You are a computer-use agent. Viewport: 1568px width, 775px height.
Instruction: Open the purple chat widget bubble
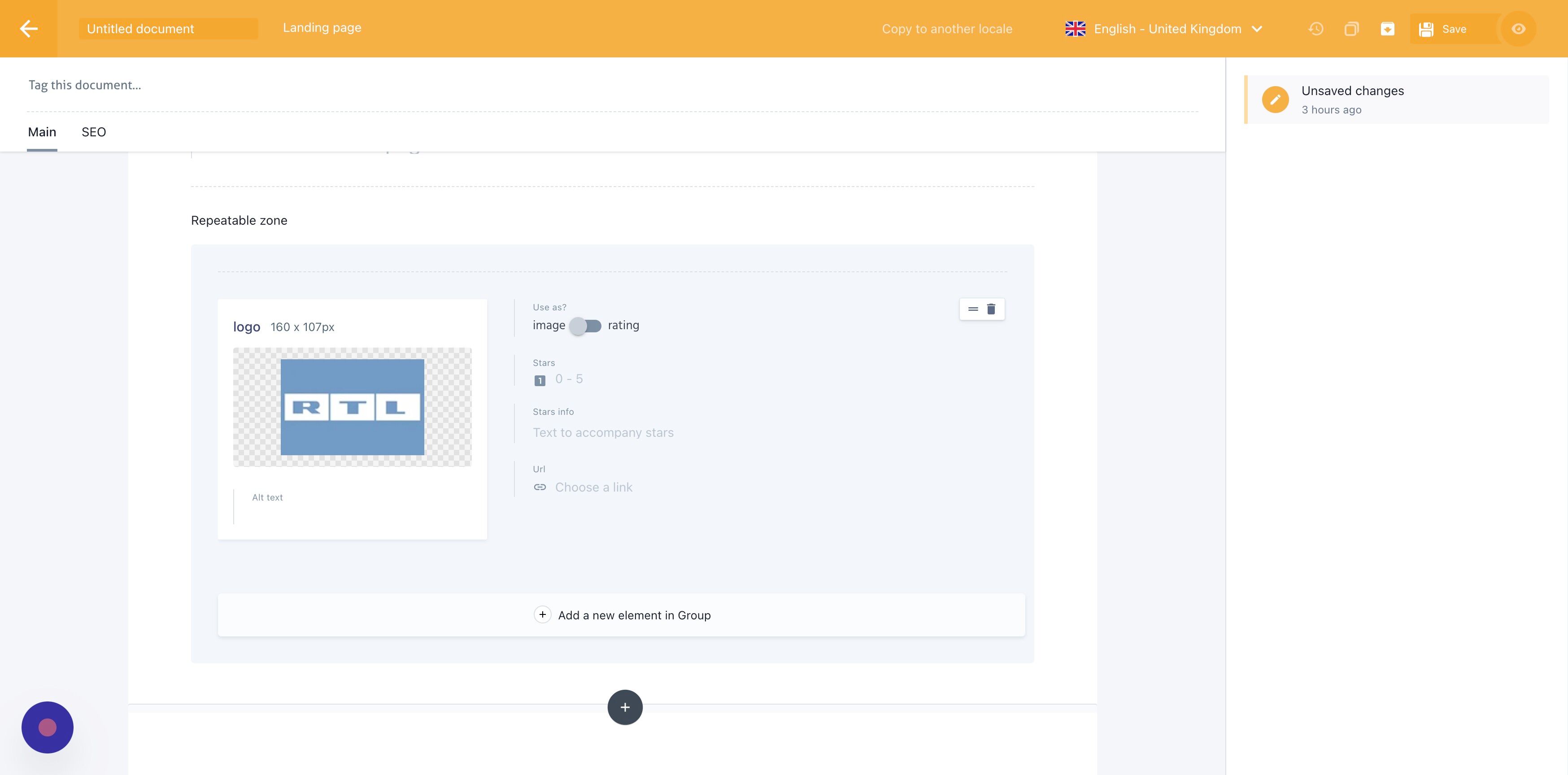coord(48,727)
